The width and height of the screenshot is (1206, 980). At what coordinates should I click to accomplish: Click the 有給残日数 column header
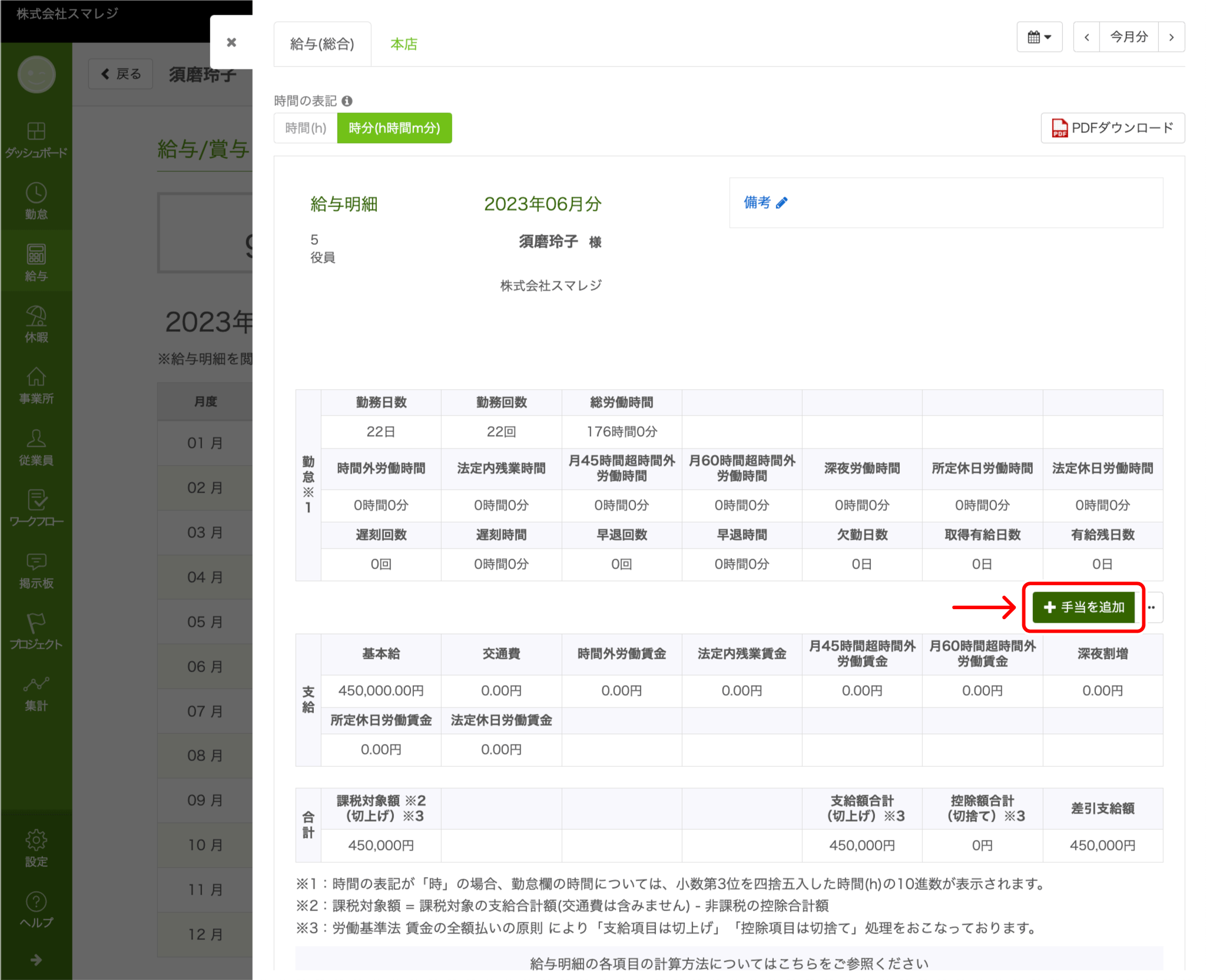point(1103,534)
